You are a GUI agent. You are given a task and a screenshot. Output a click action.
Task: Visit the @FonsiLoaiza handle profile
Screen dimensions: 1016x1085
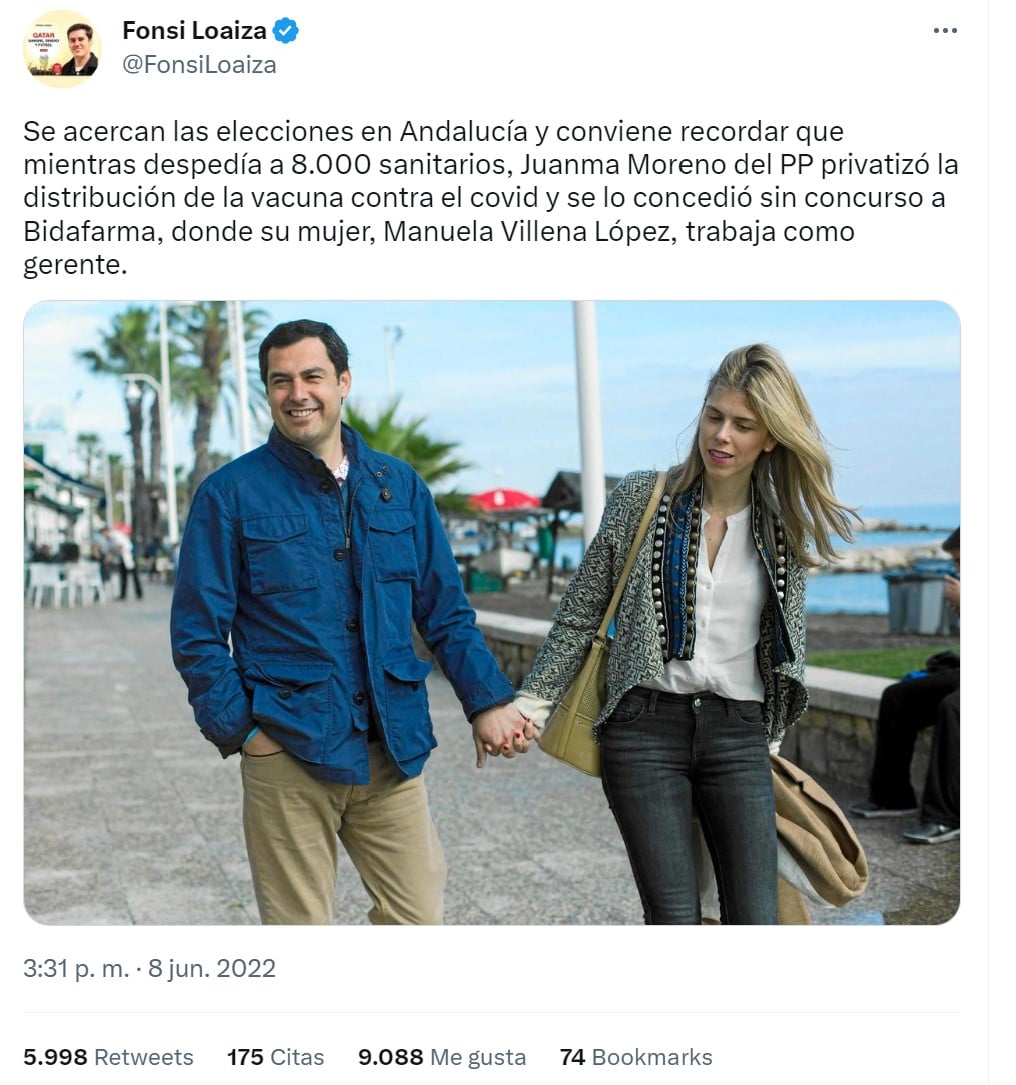[x=199, y=64]
